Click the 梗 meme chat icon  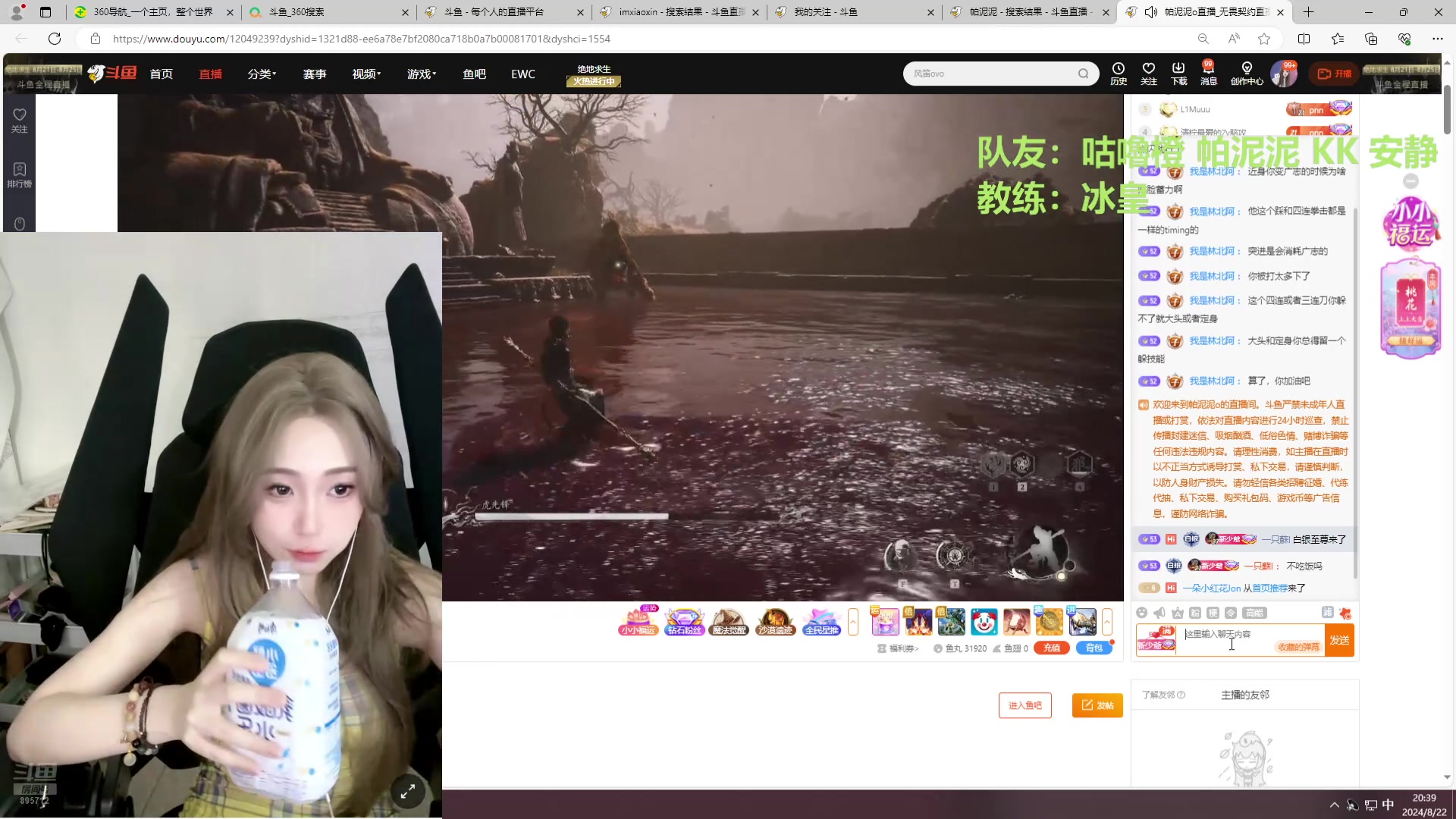[1213, 613]
